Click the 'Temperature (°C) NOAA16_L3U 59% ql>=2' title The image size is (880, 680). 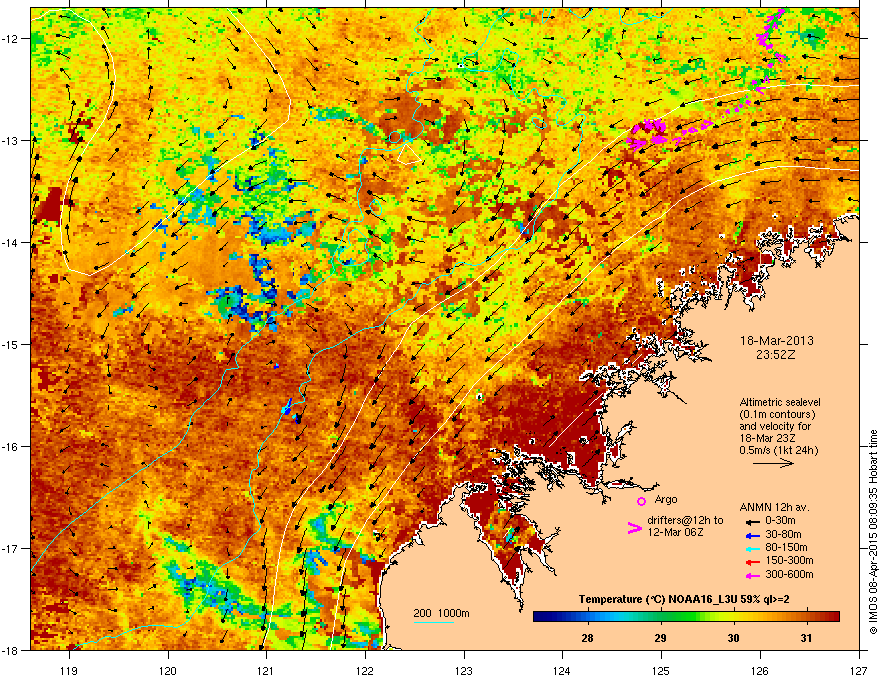tap(684, 599)
